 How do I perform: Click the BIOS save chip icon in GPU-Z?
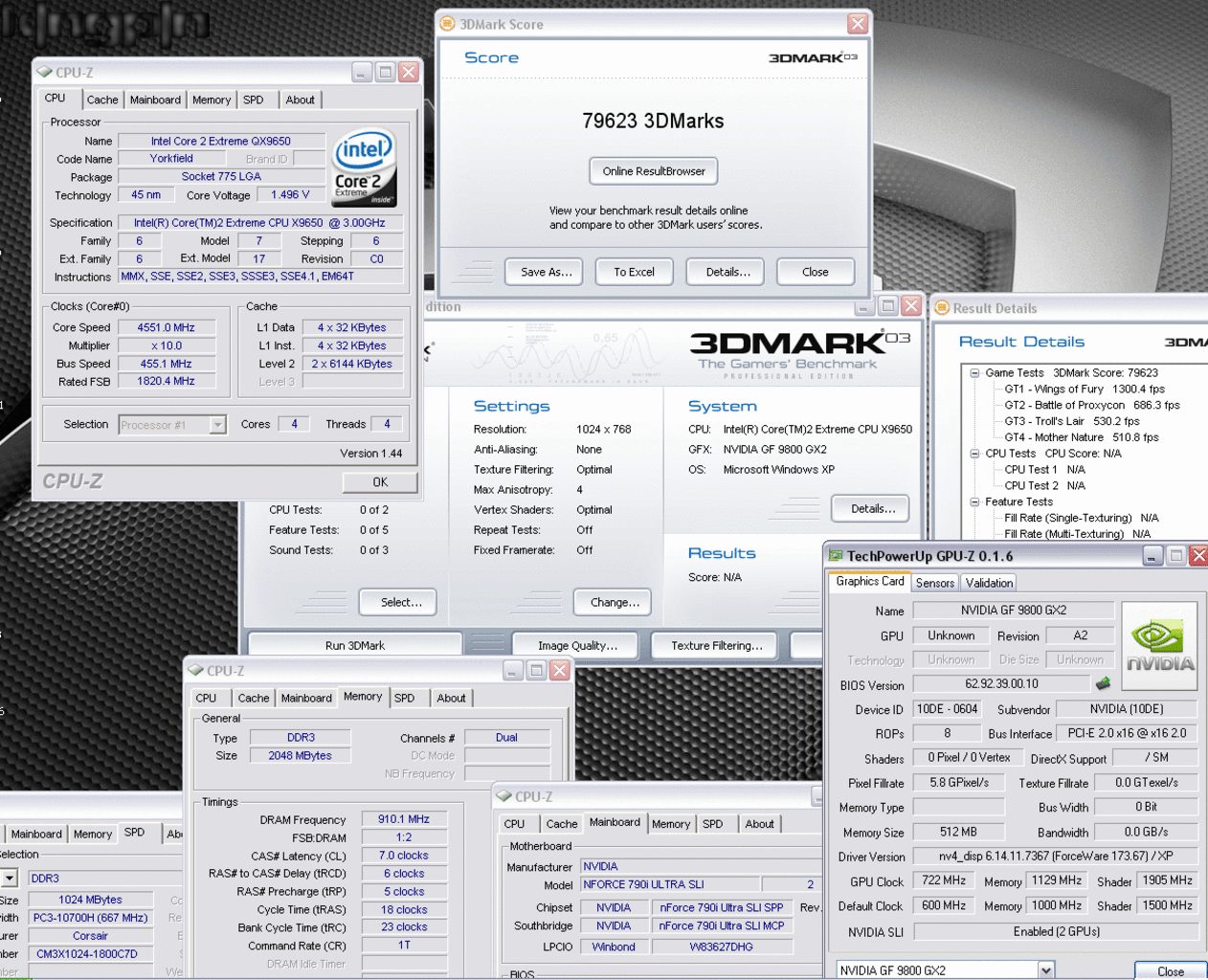[1103, 683]
